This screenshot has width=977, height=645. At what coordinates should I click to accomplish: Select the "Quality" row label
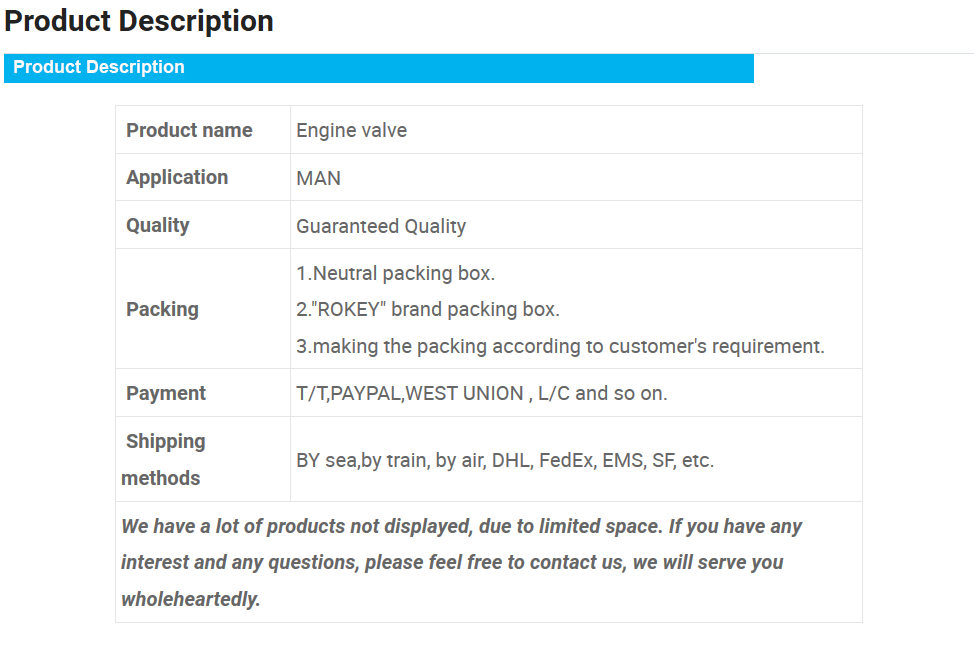coord(158,225)
